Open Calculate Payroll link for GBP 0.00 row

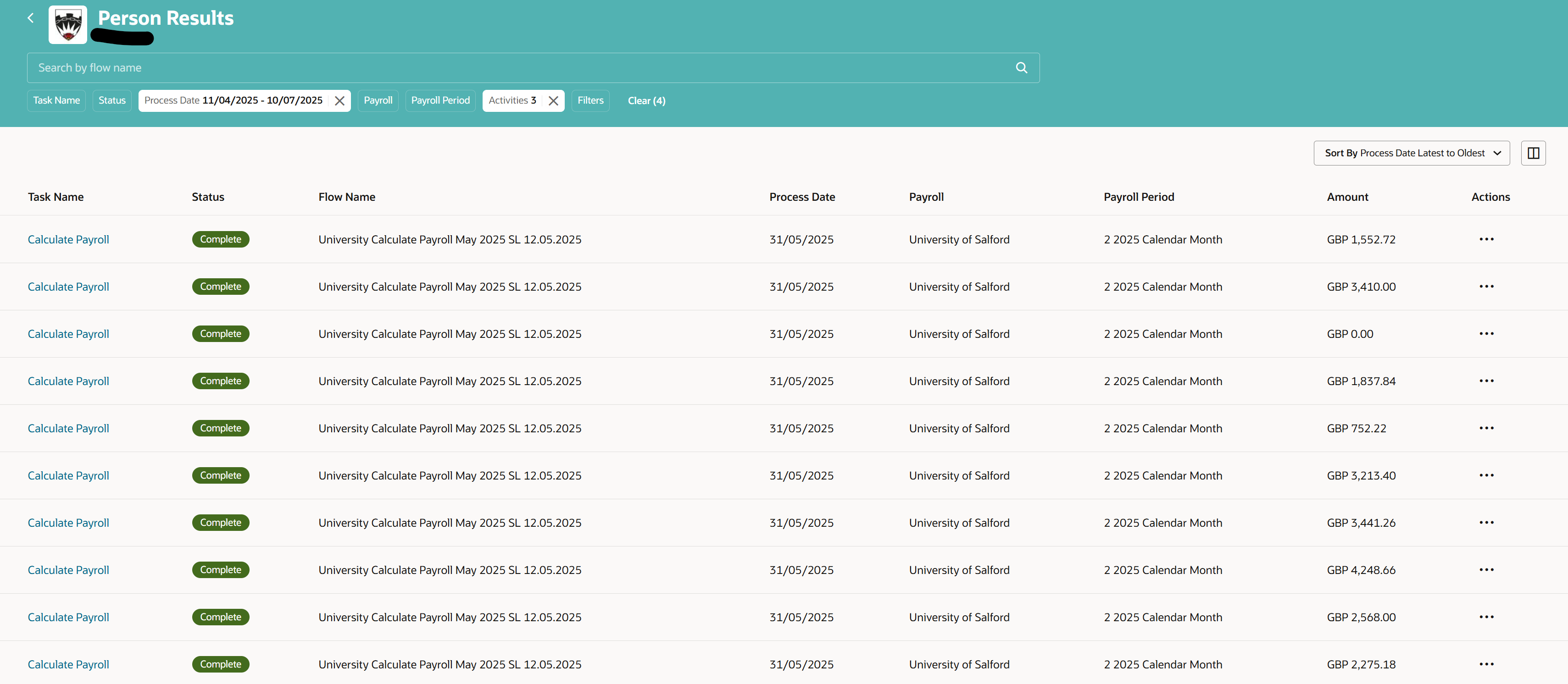pyautogui.click(x=68, y=334)
